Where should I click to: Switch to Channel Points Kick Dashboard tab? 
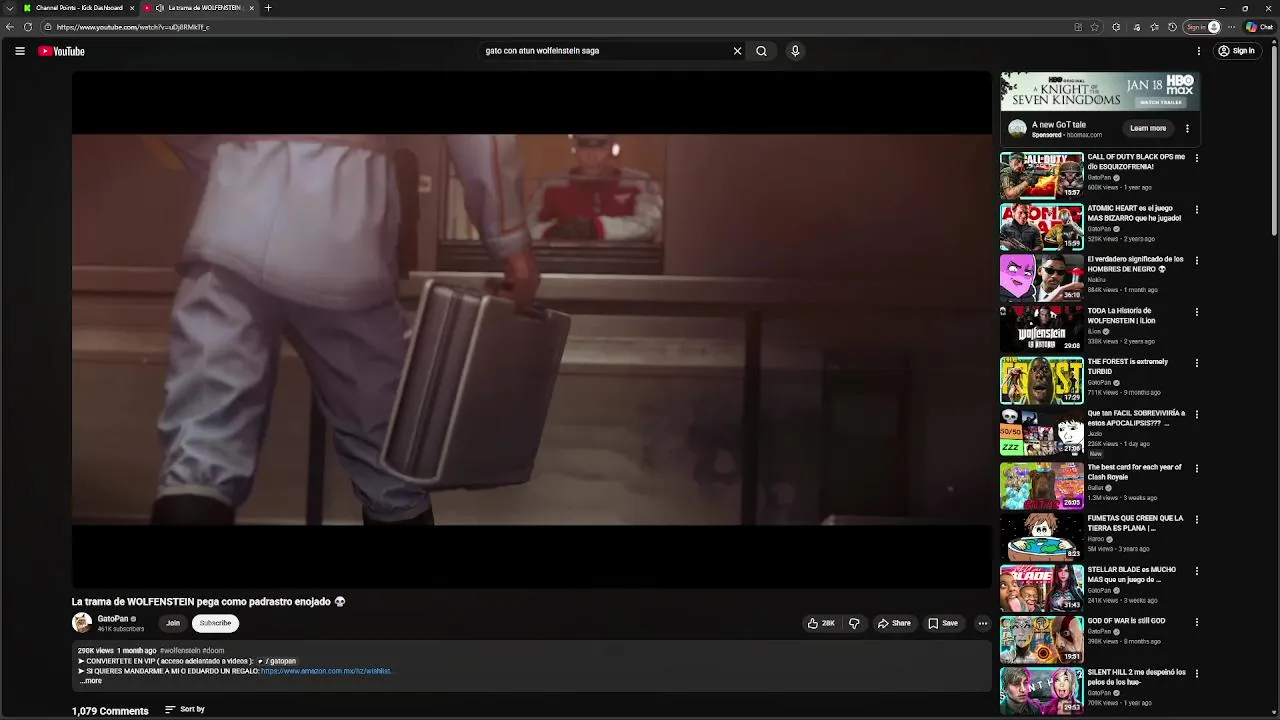78,8
